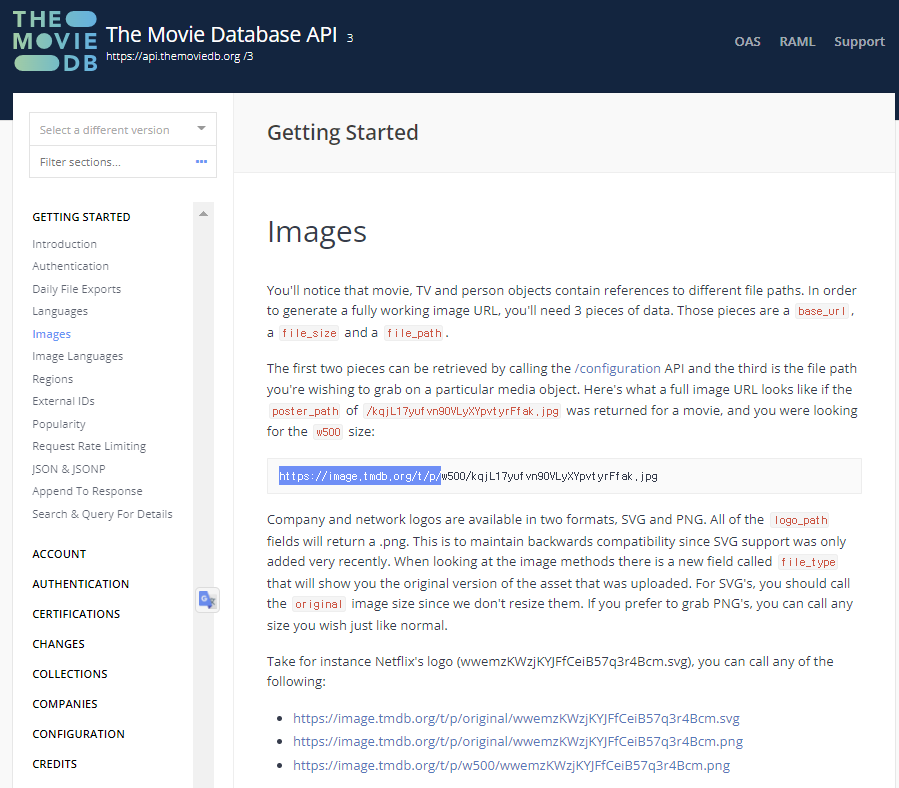The image size is (899, 788).
Task: Open the Languages sidebar item
Action: [60, 311]
